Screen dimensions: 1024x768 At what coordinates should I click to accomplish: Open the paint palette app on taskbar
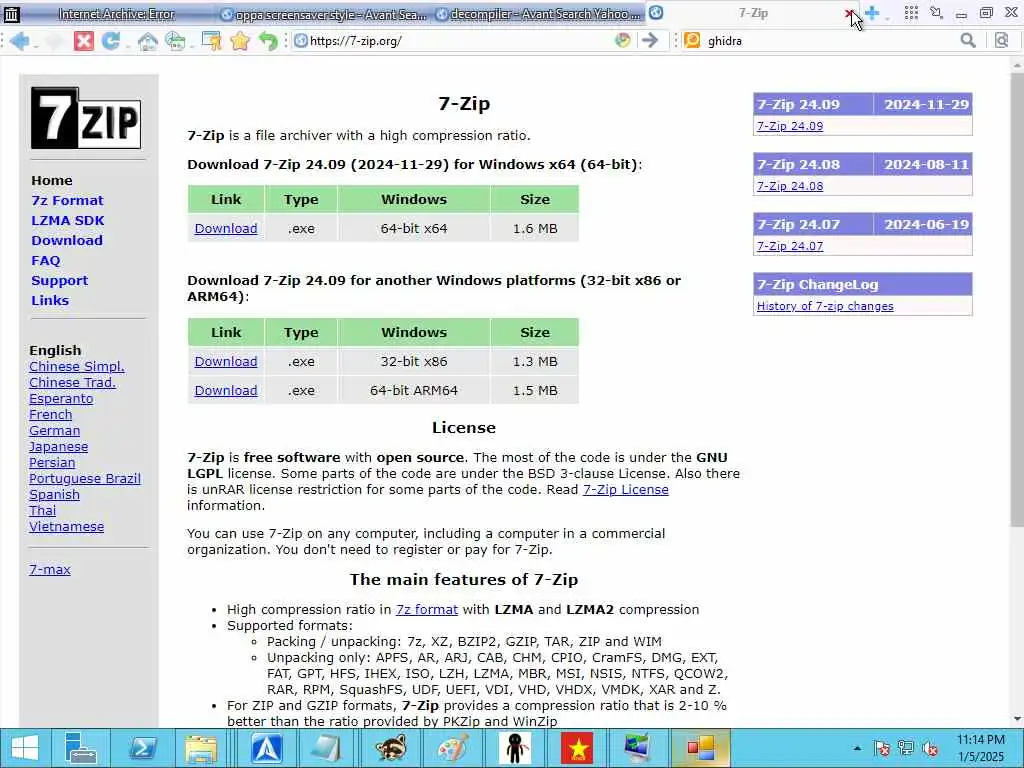(x=453, y=748)
